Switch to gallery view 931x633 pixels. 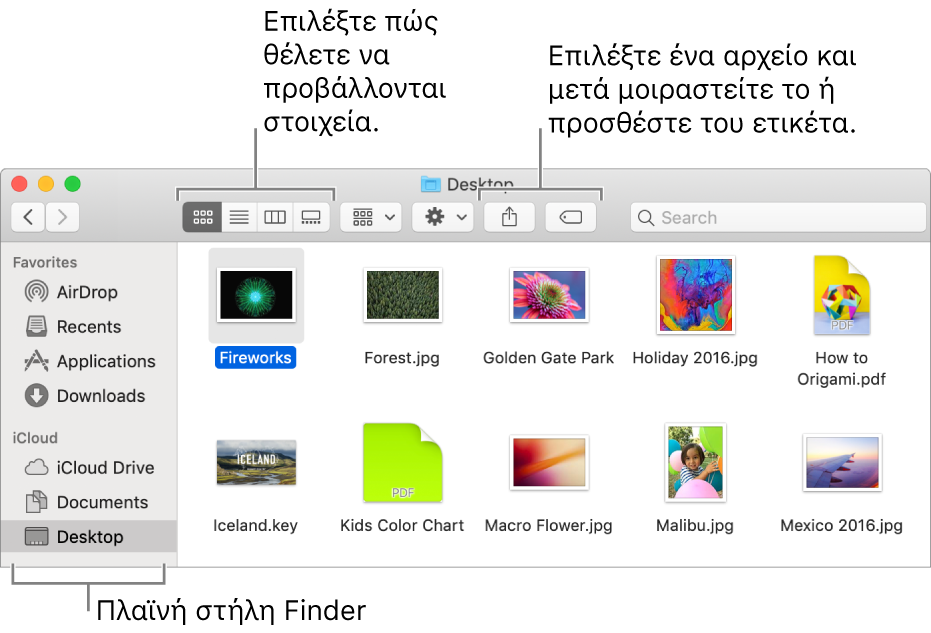[311, 217]
